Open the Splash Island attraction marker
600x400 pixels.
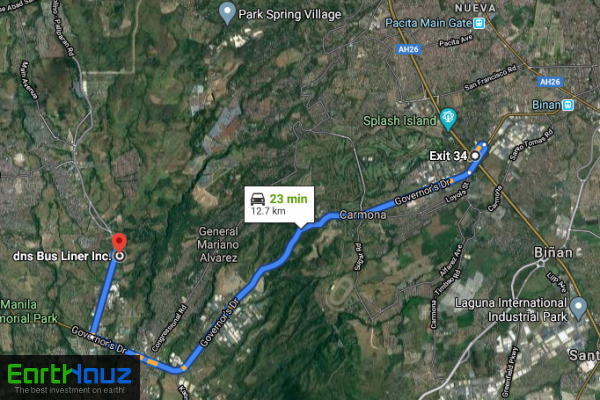[x=448, y=119]
